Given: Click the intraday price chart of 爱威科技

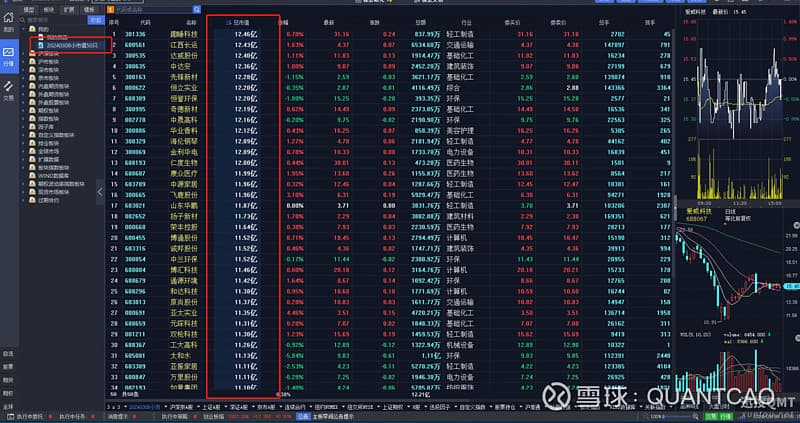Looking at the screenshot, I should 738,80.
